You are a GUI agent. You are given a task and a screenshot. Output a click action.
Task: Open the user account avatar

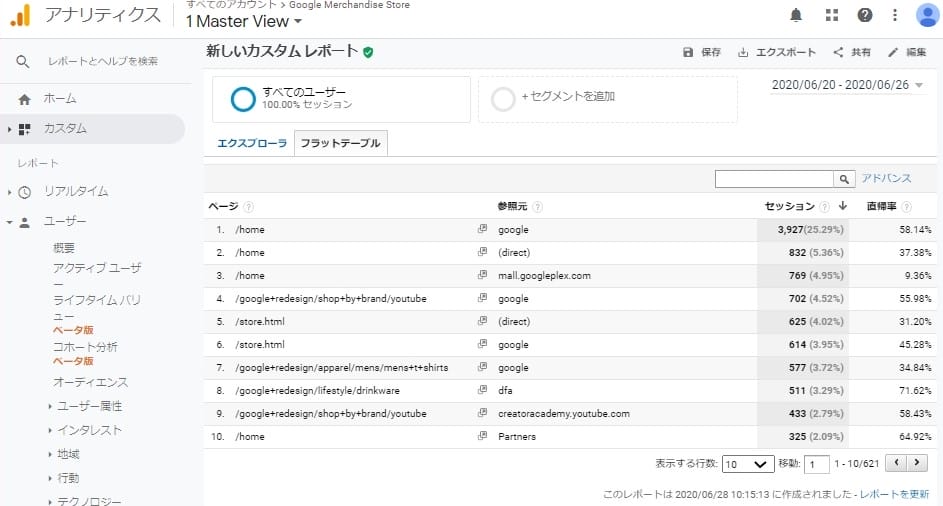(927, 15)
